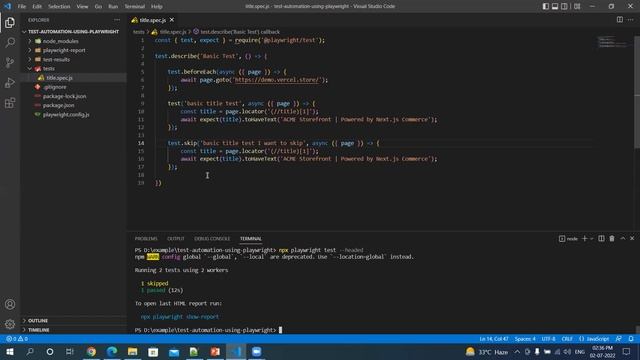This screenshot has width=640, height=360.
Task: Toggle secondary side bar visibility
Action: coord(564,6)
